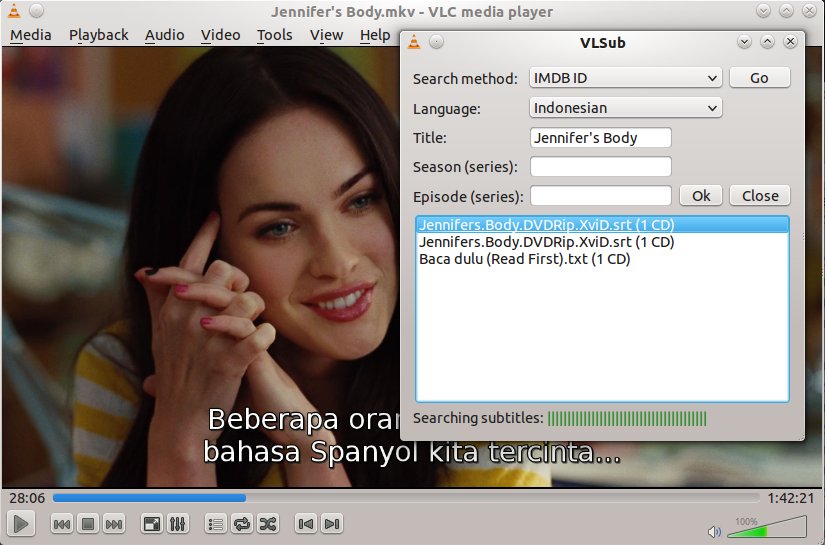Maximize VLSub window with up-chevron button
The height and width of the screenshot is (545, 825).
click(x=767, y=42)
